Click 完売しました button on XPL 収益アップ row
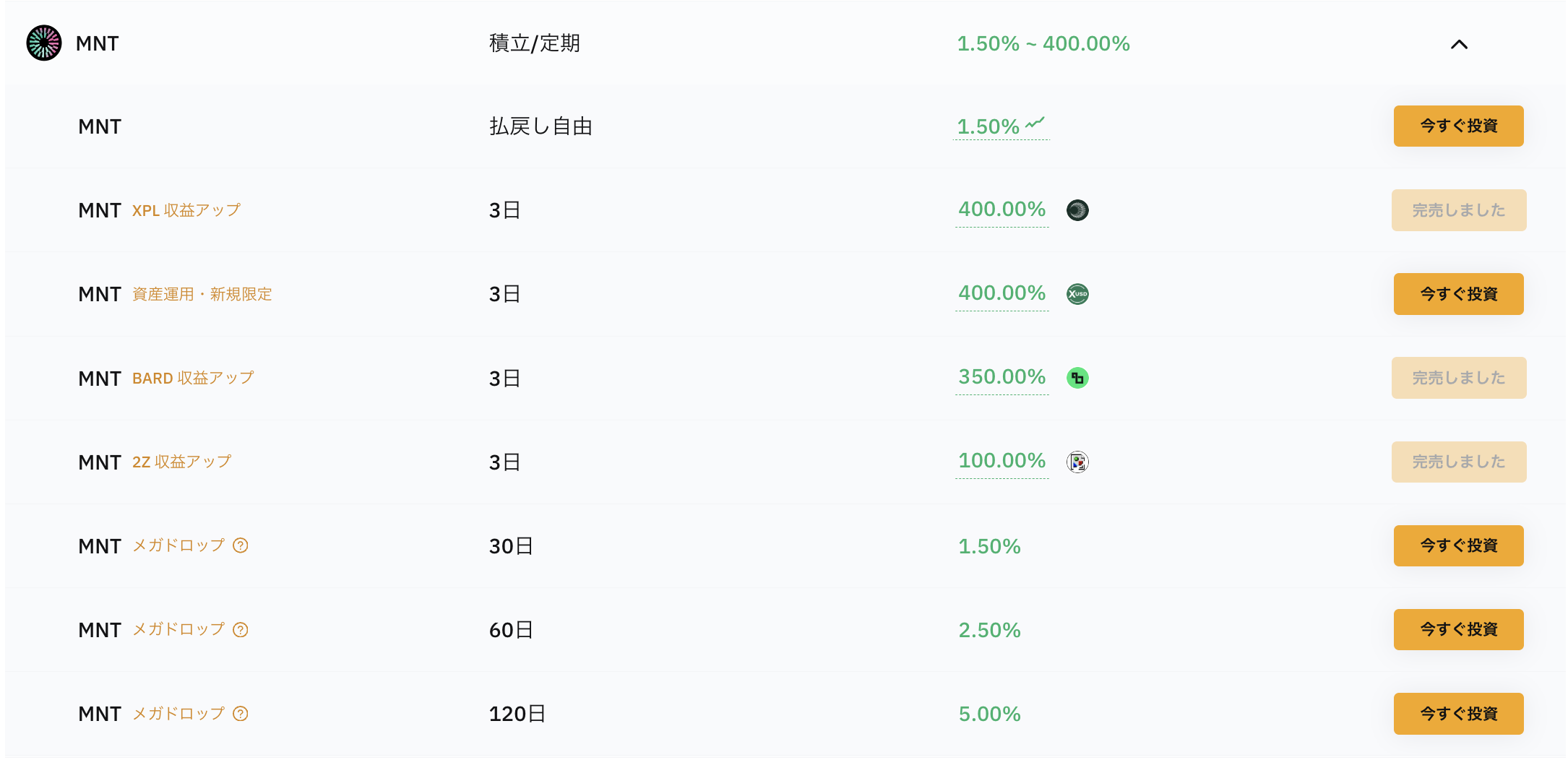Viewport: 1568px width, 760px height. coord(1458,210)
